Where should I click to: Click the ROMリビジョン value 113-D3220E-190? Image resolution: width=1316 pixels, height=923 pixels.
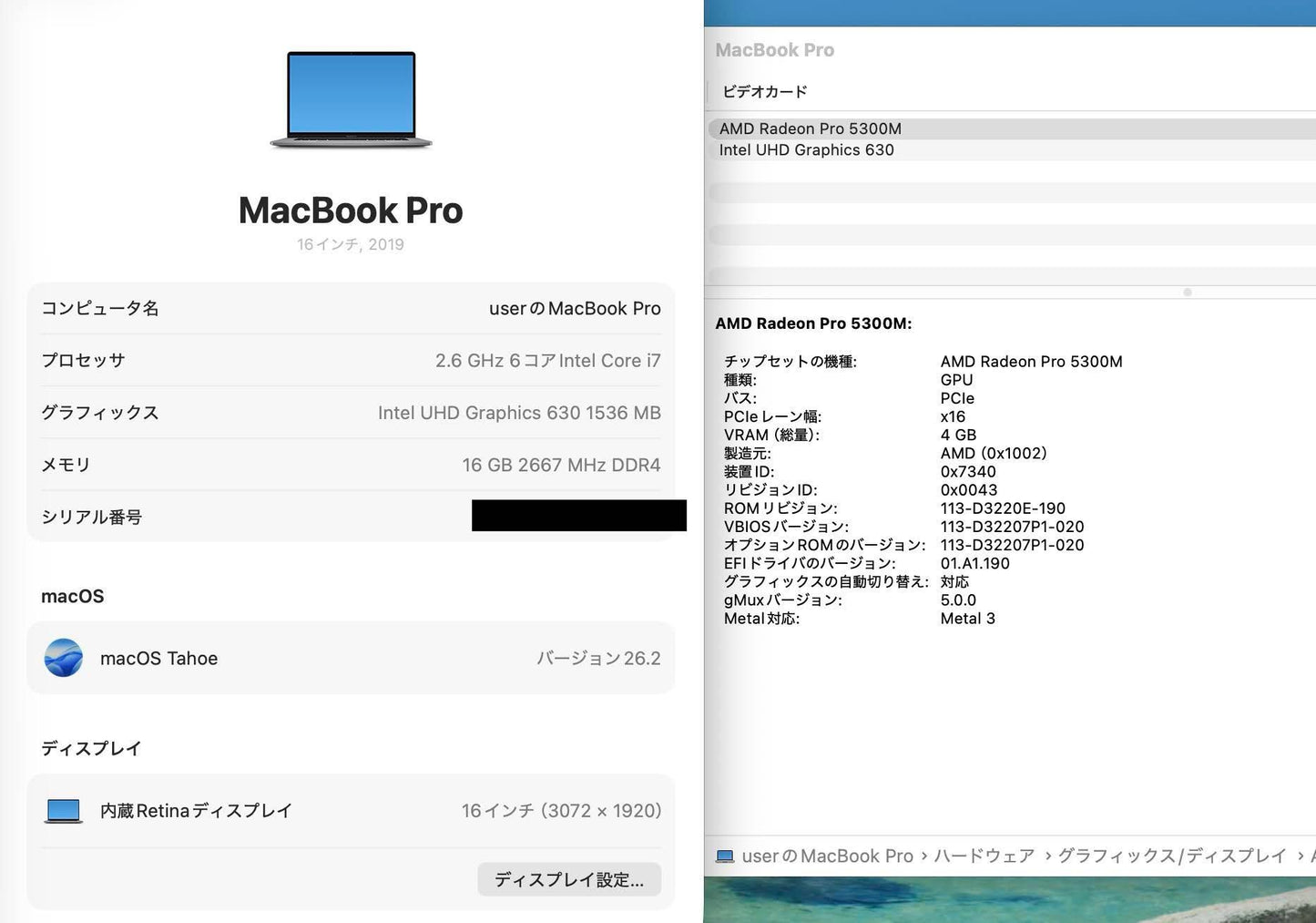(x=1003, y=508)
